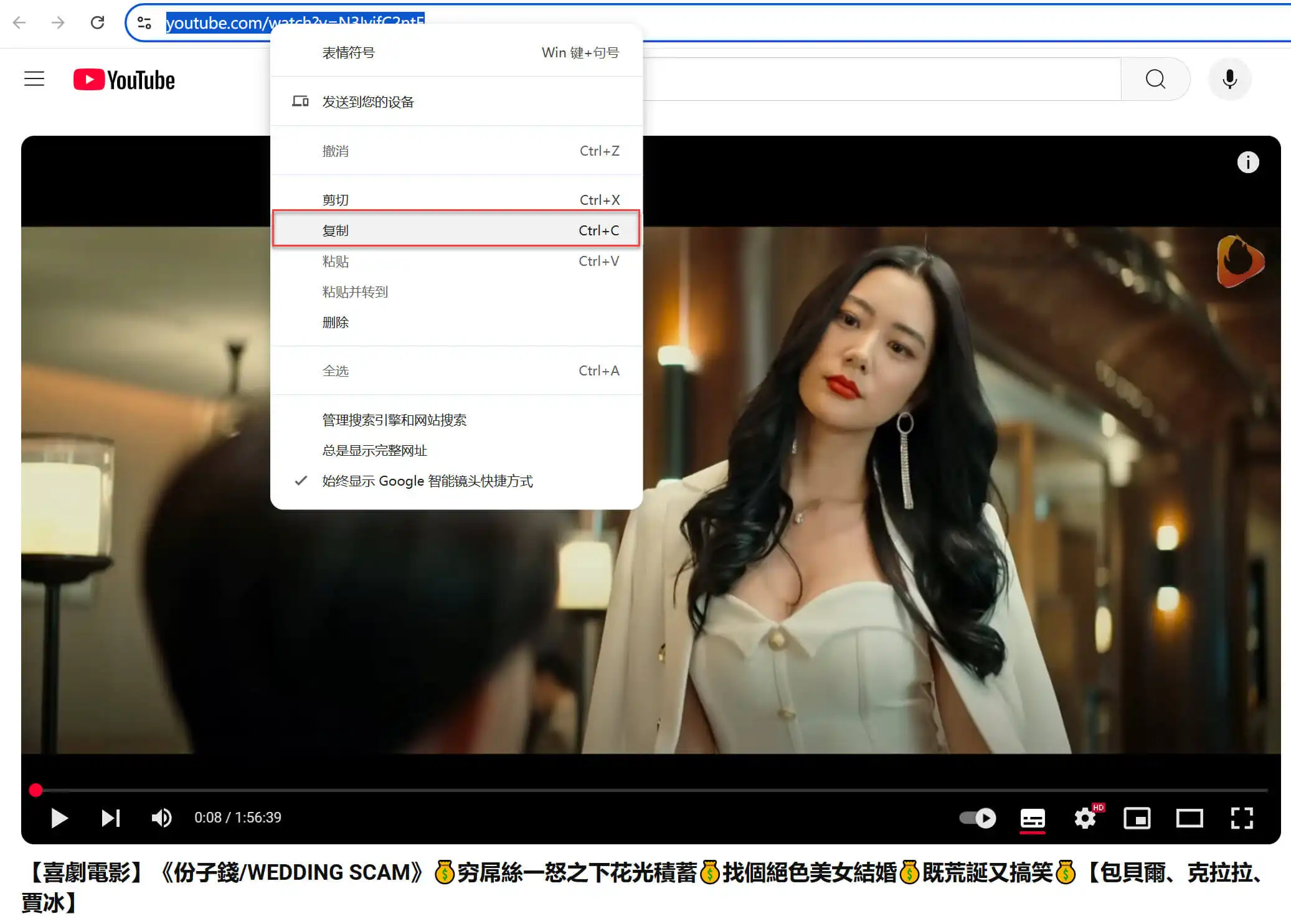Start voice search with microphone icon
This screenshot has height=924, width=1291.
click(1229, 79)
